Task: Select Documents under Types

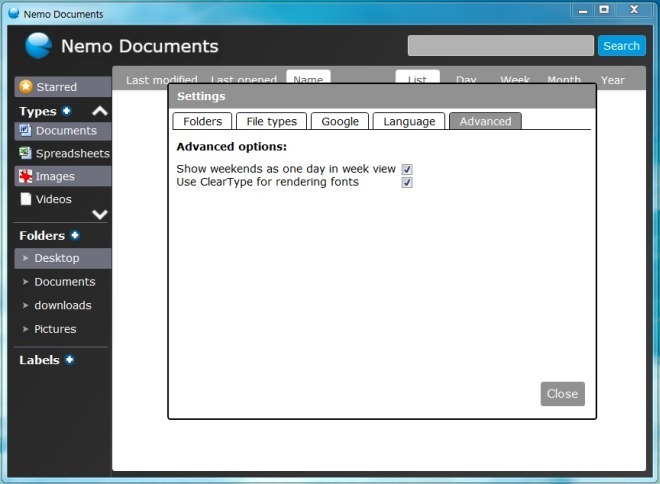Action: pos(63,130)
